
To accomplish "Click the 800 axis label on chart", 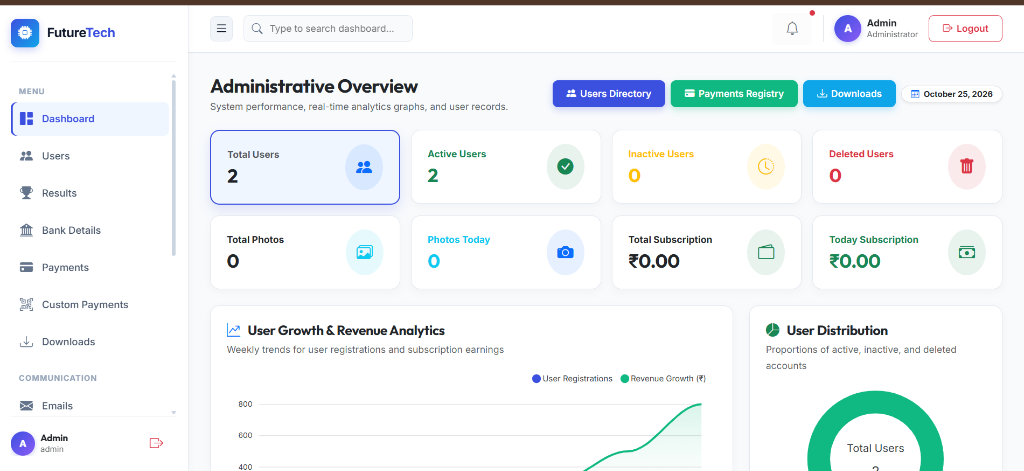I will pyautogui.click(x=245, y=404).
